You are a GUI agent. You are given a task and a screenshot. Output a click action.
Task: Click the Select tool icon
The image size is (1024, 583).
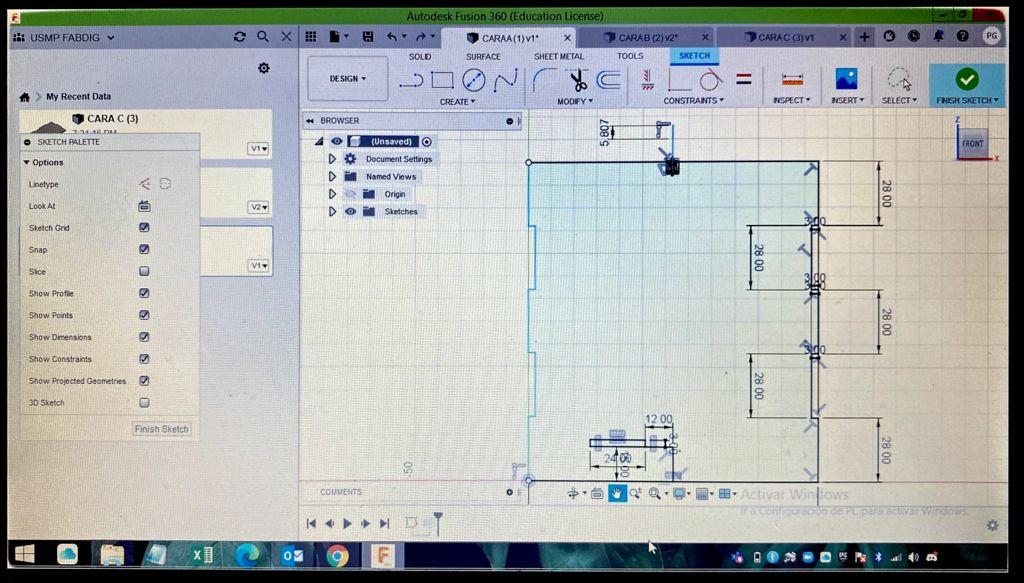(x=899, y=79)
